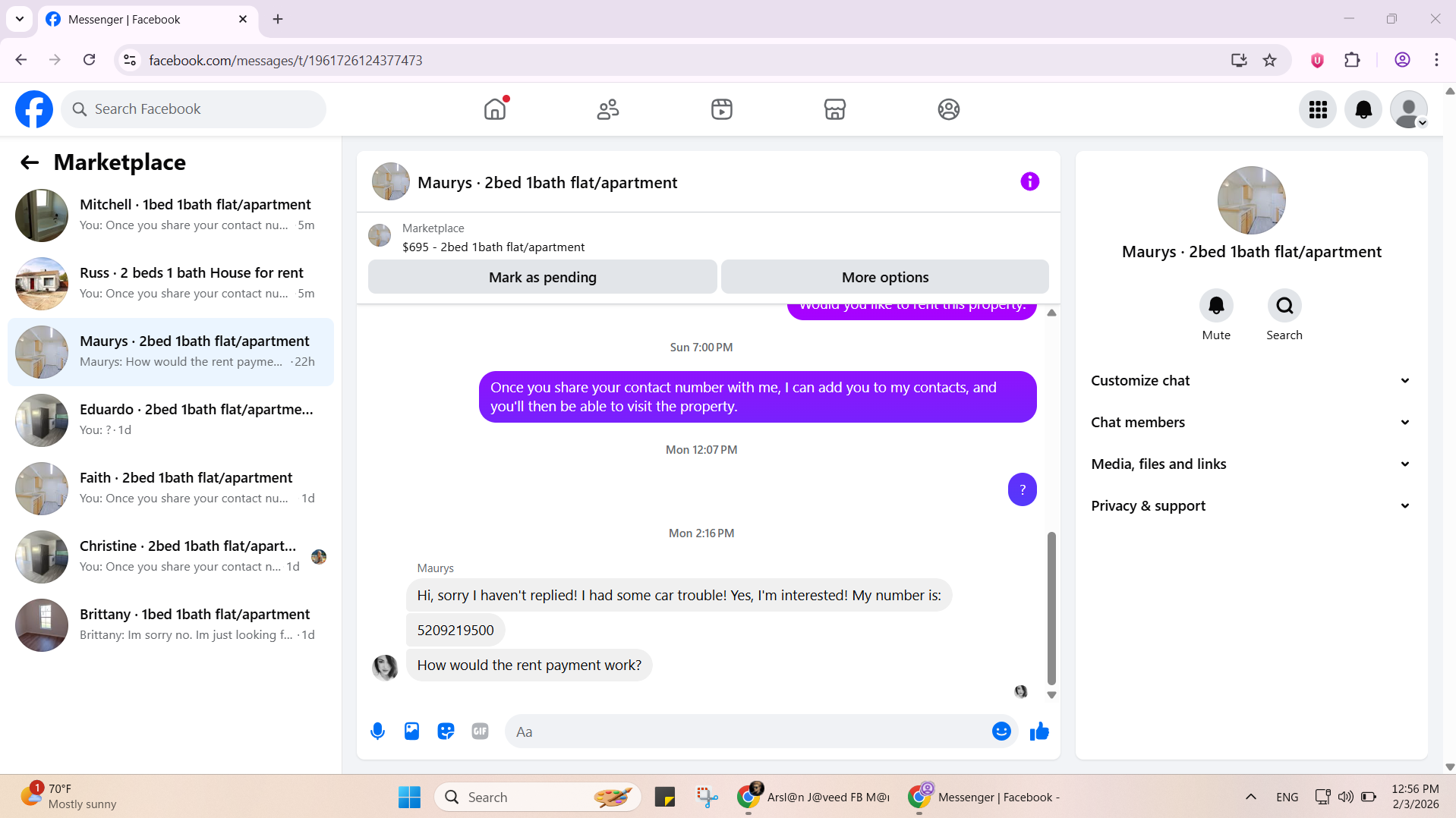This screenshot has width=1456, height=818.
Task: Click the 'How would the rent payment work?' message
Action: (x=529, y=665)
